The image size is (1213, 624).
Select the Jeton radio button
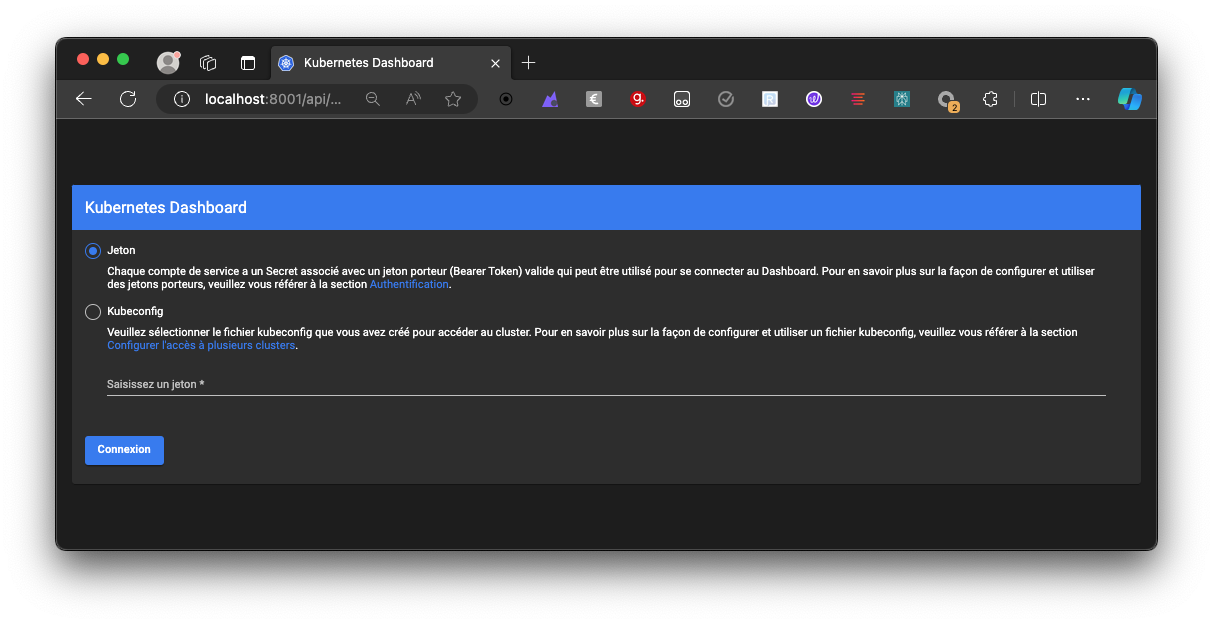(x=93, y=251)
